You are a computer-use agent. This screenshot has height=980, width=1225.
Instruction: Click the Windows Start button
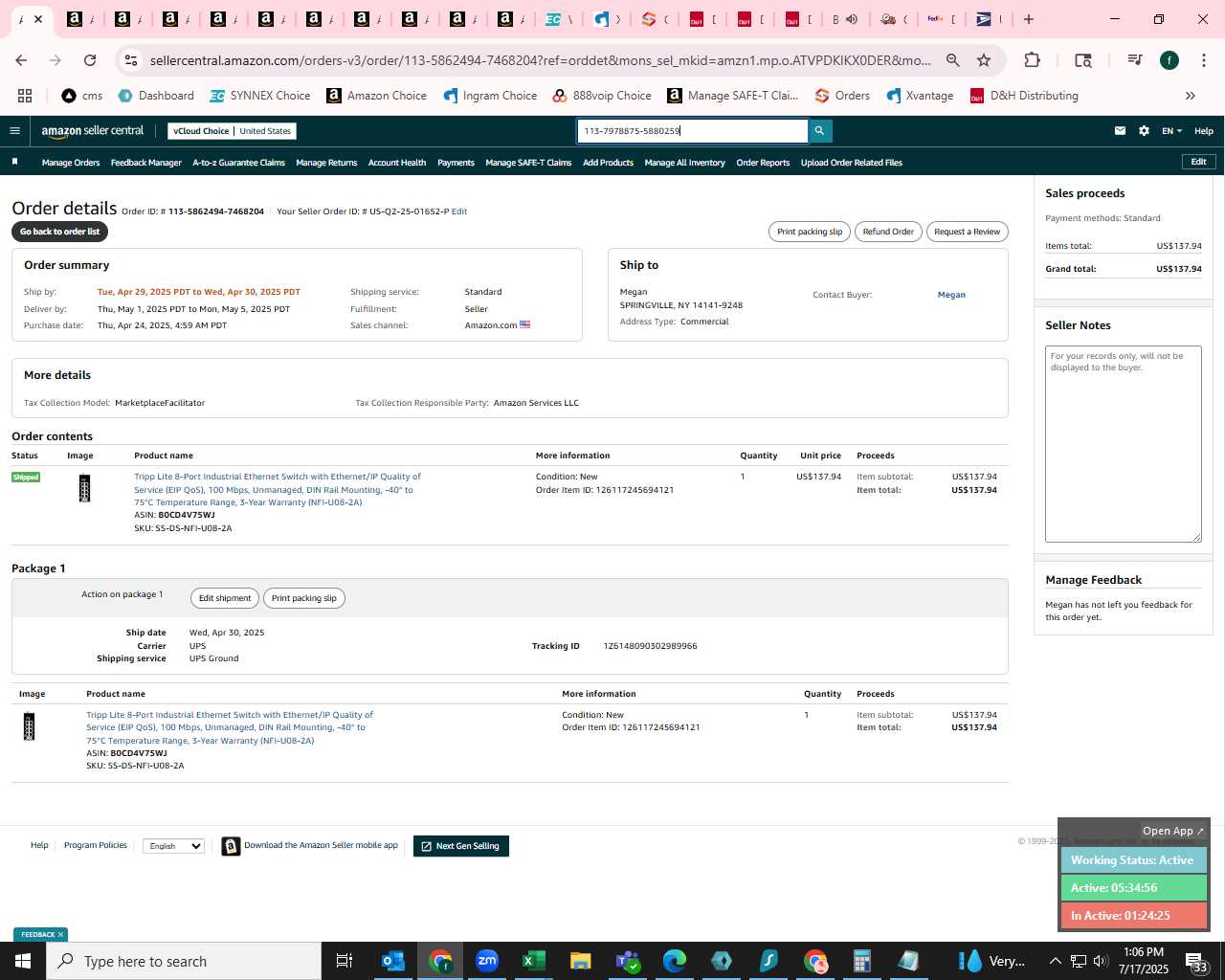23,961
